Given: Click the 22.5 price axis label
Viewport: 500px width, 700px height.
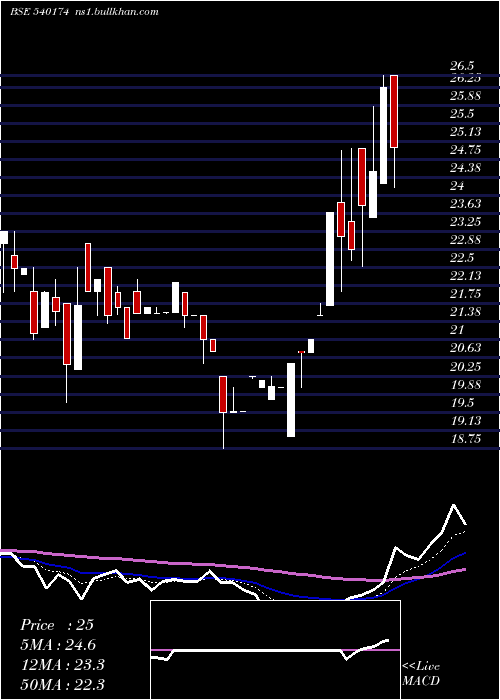Looking at the screenshot, I should [462, 258].
